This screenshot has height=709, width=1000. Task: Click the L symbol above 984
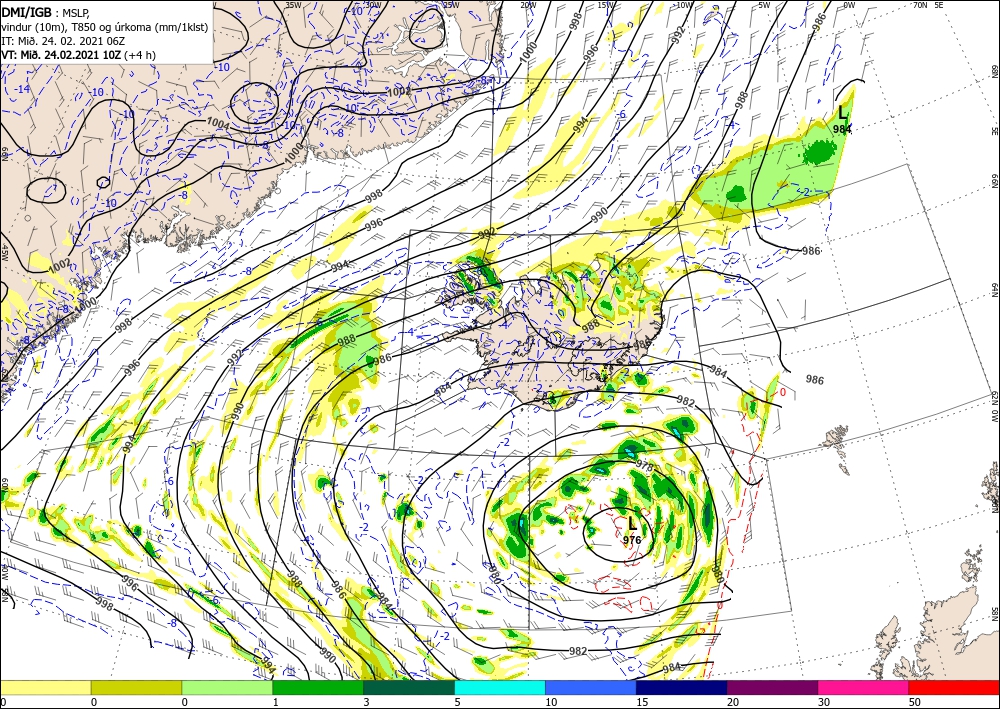[x=843, y=113]
